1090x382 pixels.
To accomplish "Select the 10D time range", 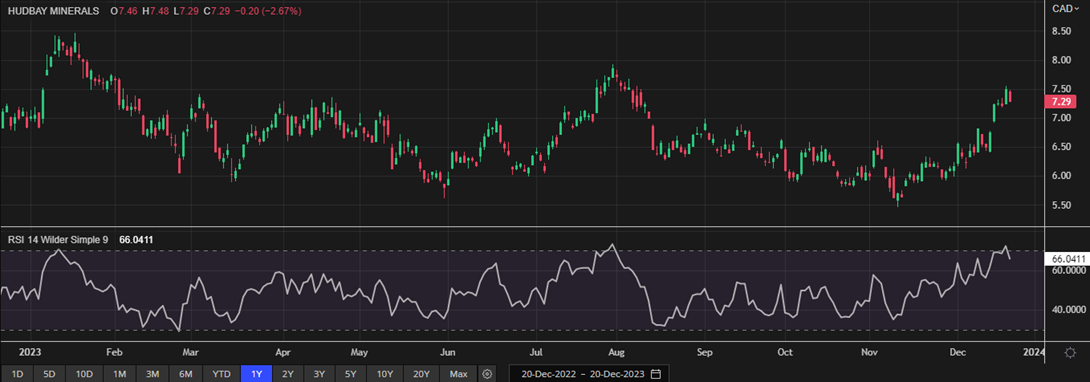I will 84,374.
